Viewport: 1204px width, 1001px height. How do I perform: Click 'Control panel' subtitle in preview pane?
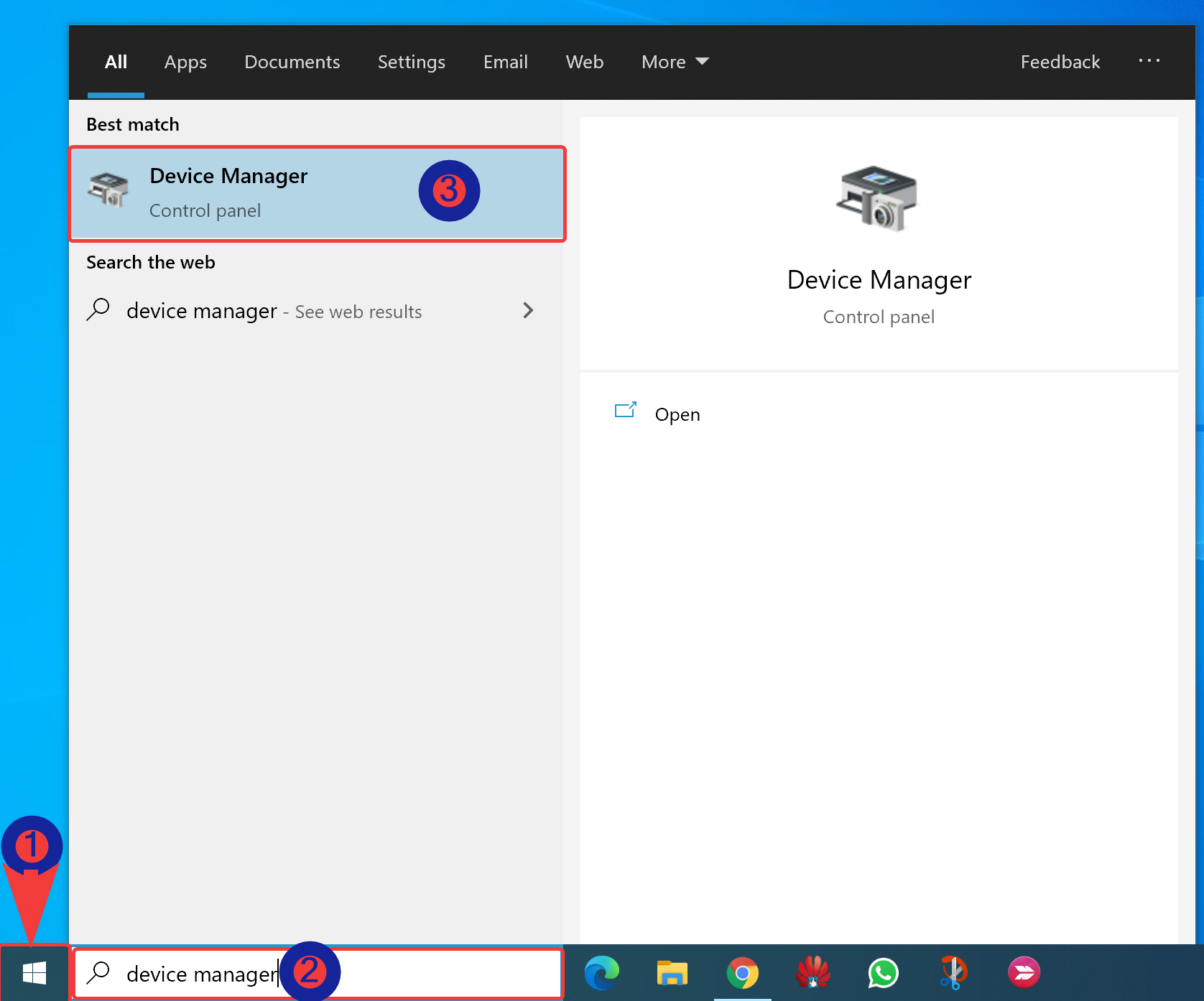[879, 317]
